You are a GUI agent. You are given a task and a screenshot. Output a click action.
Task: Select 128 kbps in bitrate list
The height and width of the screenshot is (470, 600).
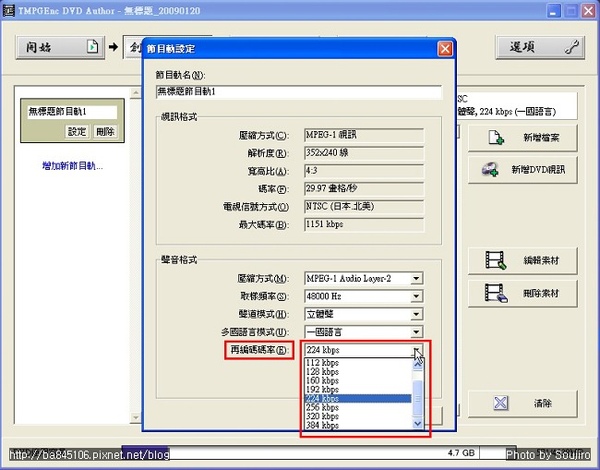358,372
